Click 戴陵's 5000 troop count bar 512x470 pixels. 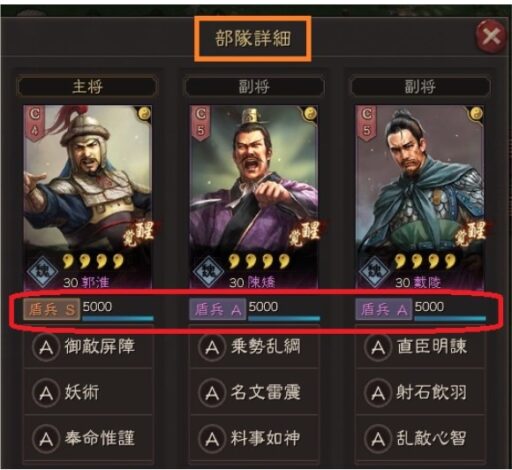click(450, 310)
